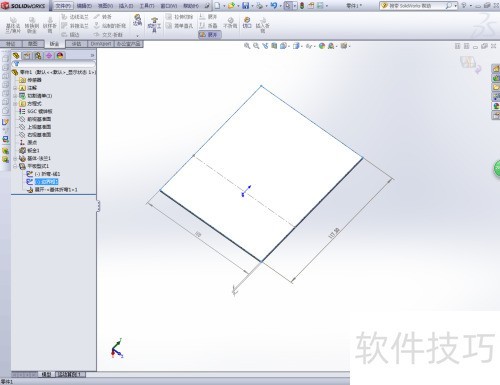Expand the Base-Flange1 tree node
This screenshot has width=500, height=385.
(x=15, y=158)
